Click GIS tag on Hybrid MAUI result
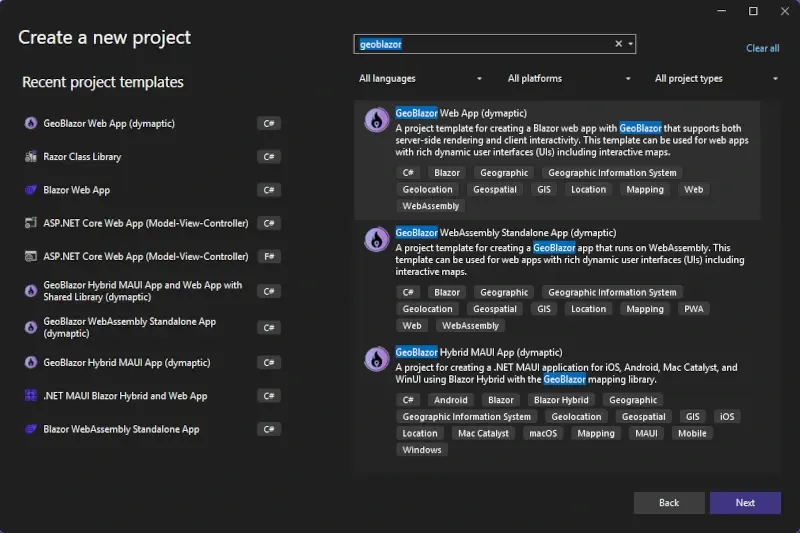 [692, 417]
